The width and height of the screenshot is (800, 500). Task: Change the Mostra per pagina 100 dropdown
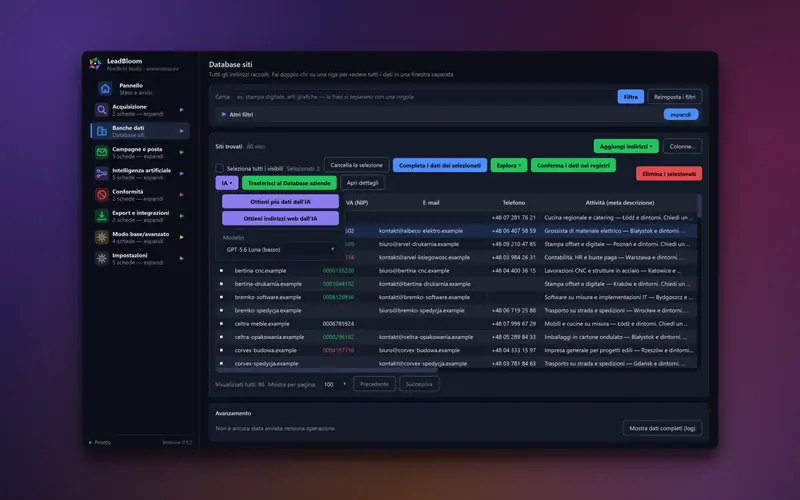click(335, 384)
